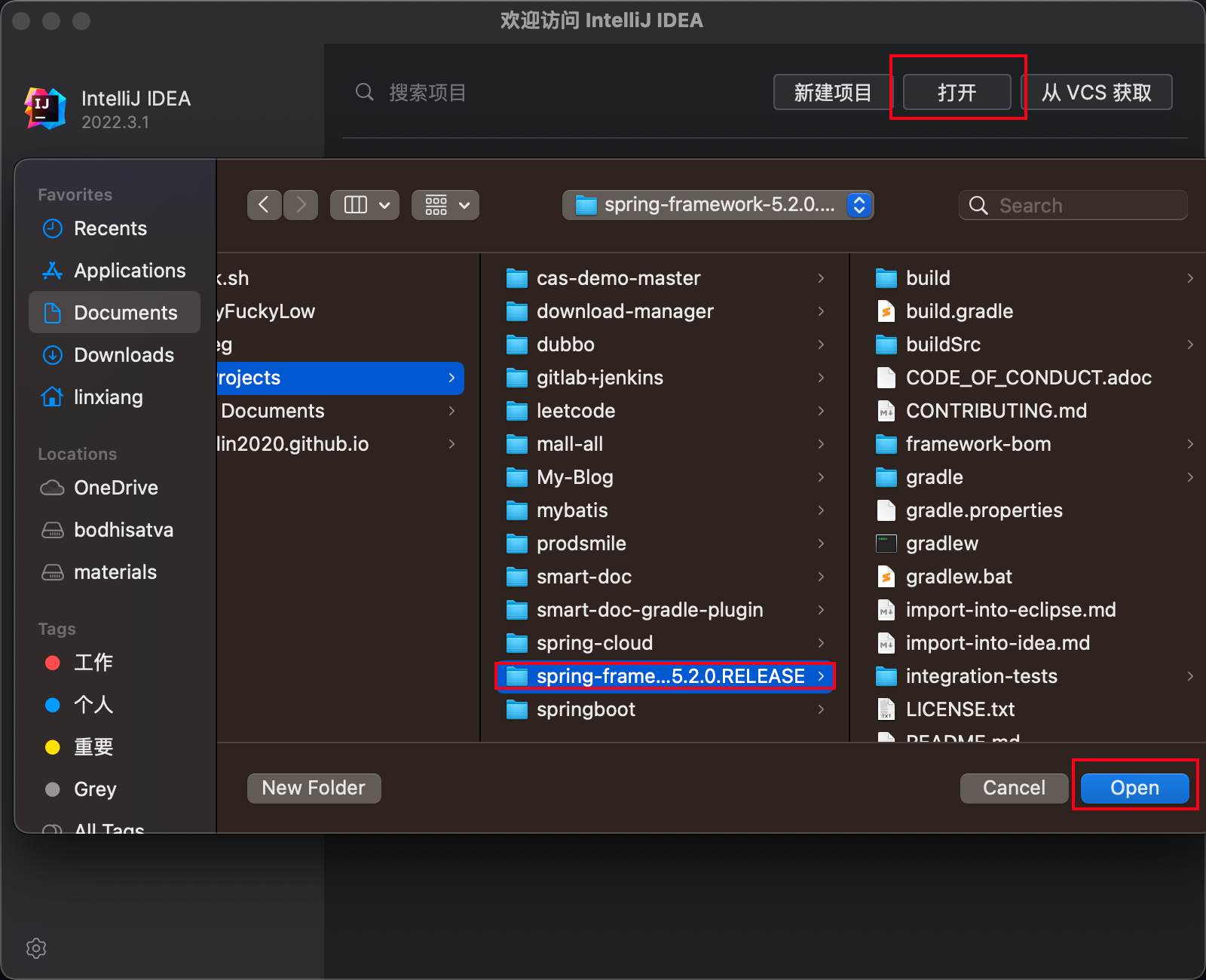The image size is (1206, 980).
Task: Select the build.gradle file
Action: pyautogui.click(x=1034, y=311)
